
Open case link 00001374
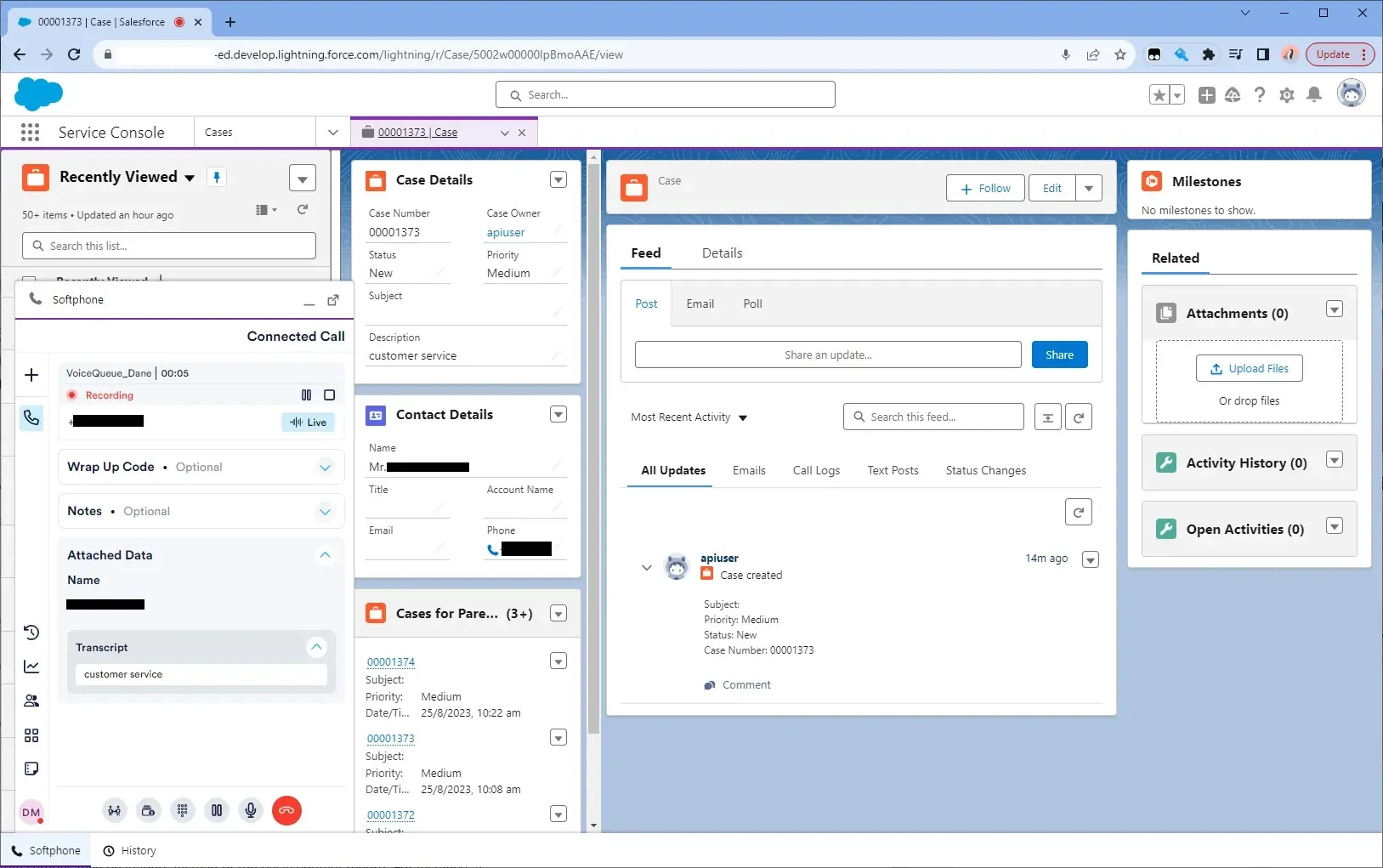[391, 662]
